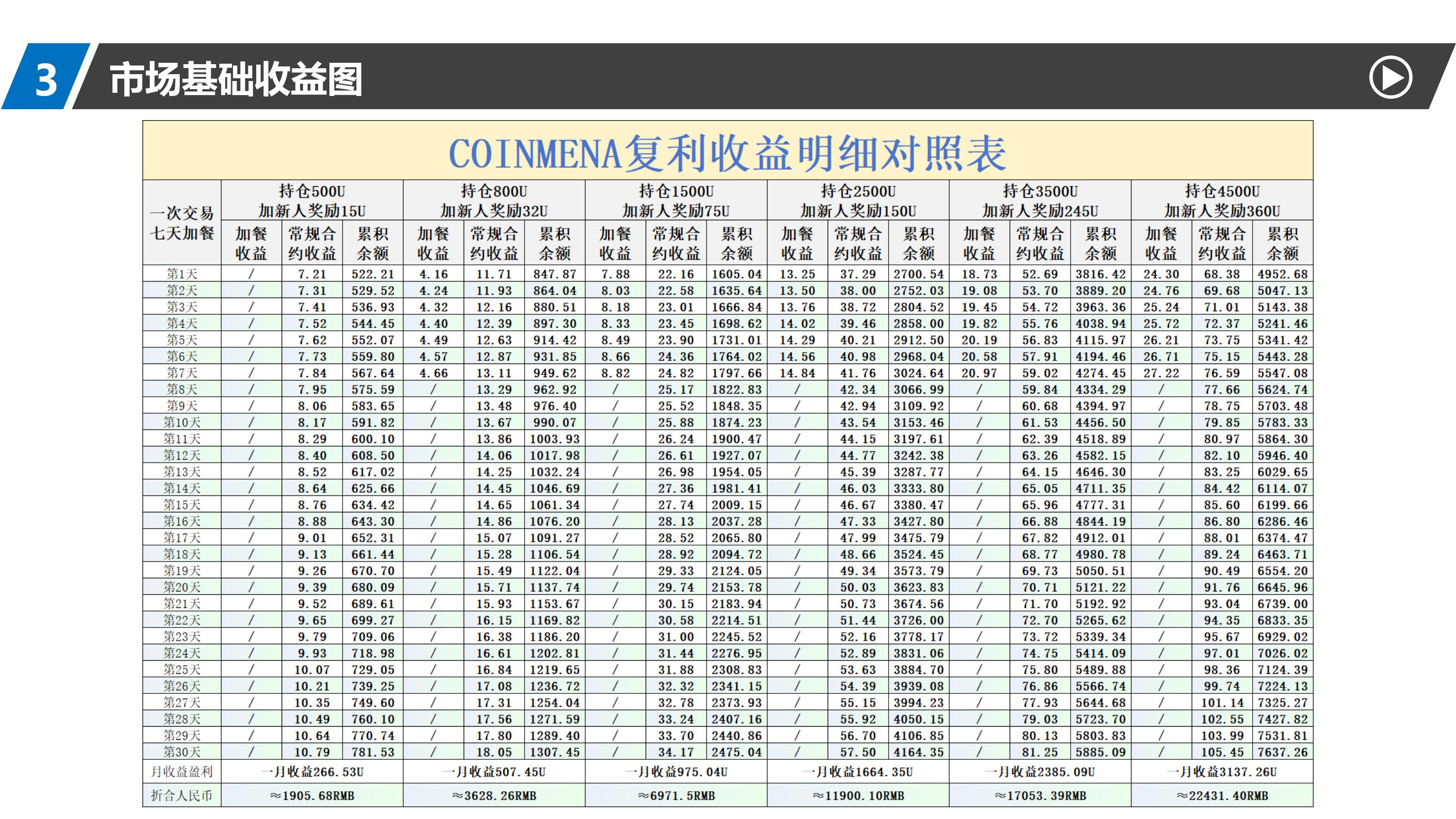Click the 月收益盈利 row label
The width and height of the screenshot is (1456, 819).
click(x=182, y=772)
